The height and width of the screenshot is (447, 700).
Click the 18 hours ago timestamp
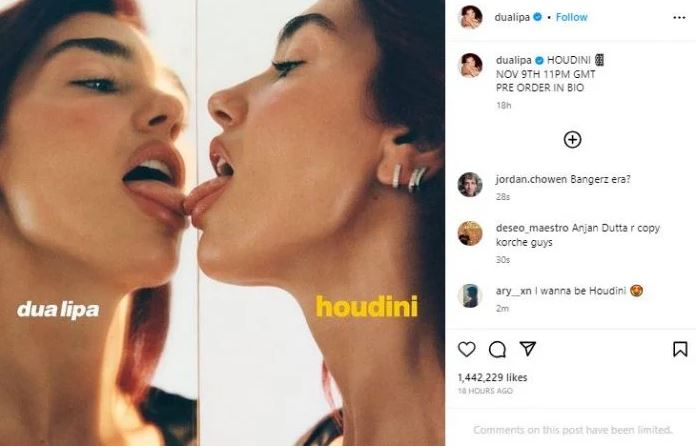[x=485, y=391]
